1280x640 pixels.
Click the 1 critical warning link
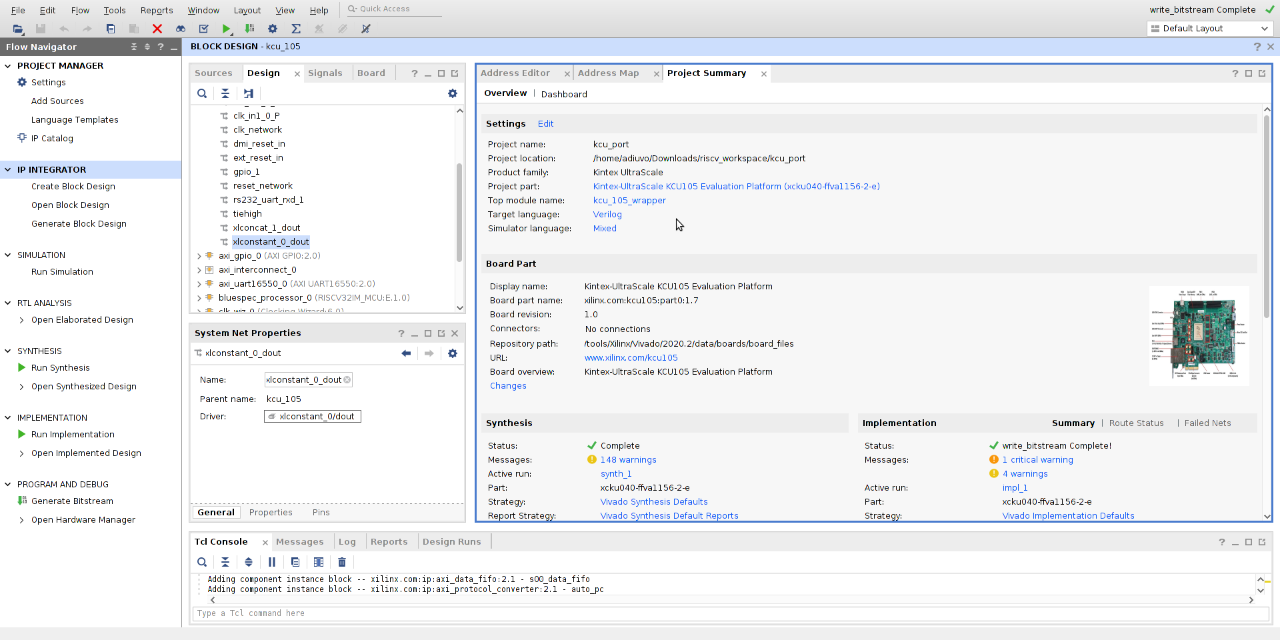coord(1038,460)
